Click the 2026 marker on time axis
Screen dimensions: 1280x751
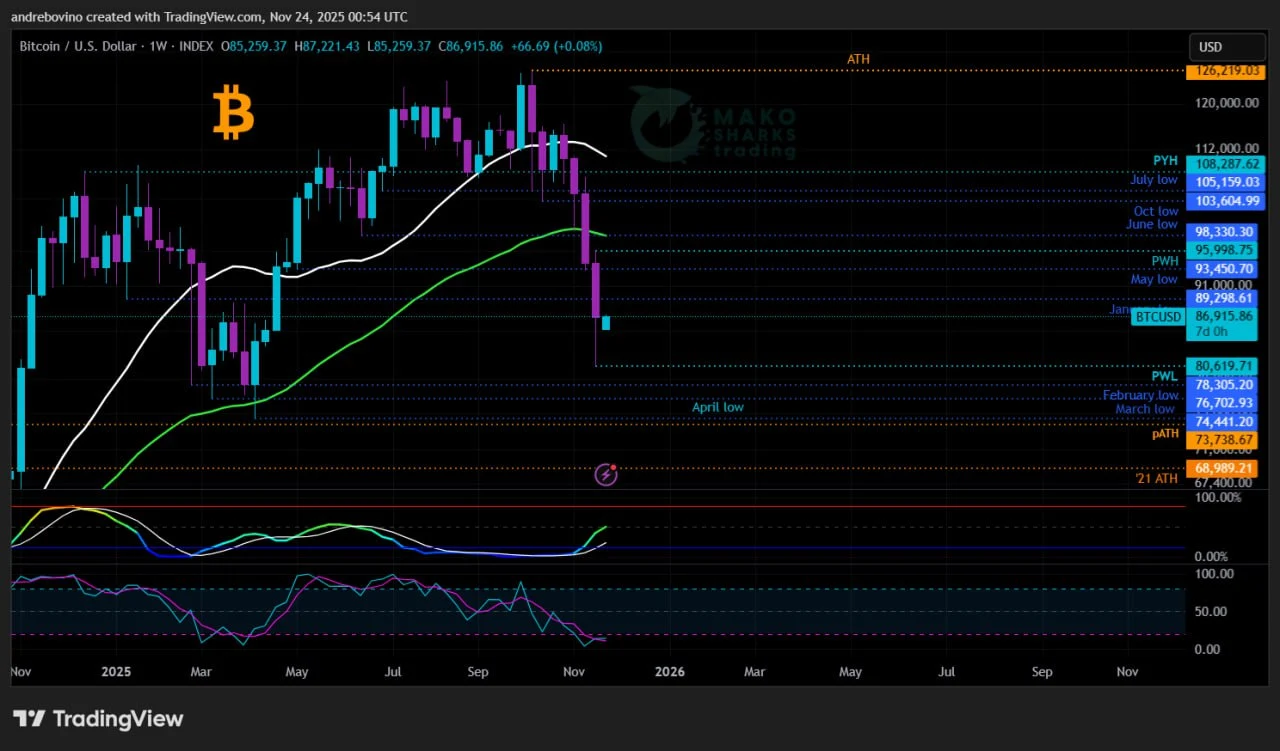point(669,672)
